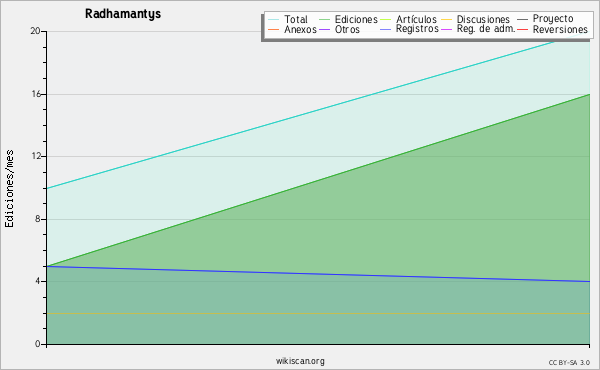
Task: Click the red Reversiones legend color line
Action: pyautogui.click(x=522, y=29)
